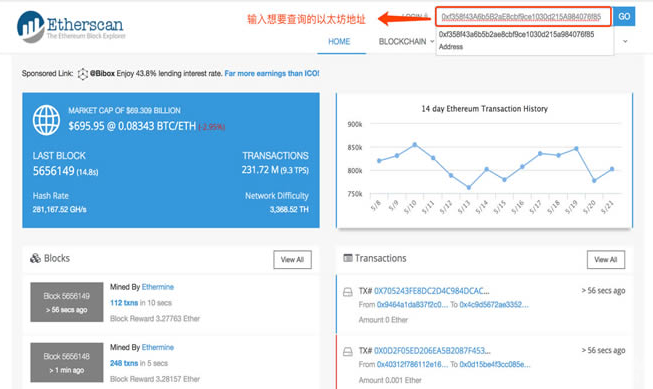Expand the rightmost navigation dropdown chevron
Screen dimensions: 653x389
625,41
